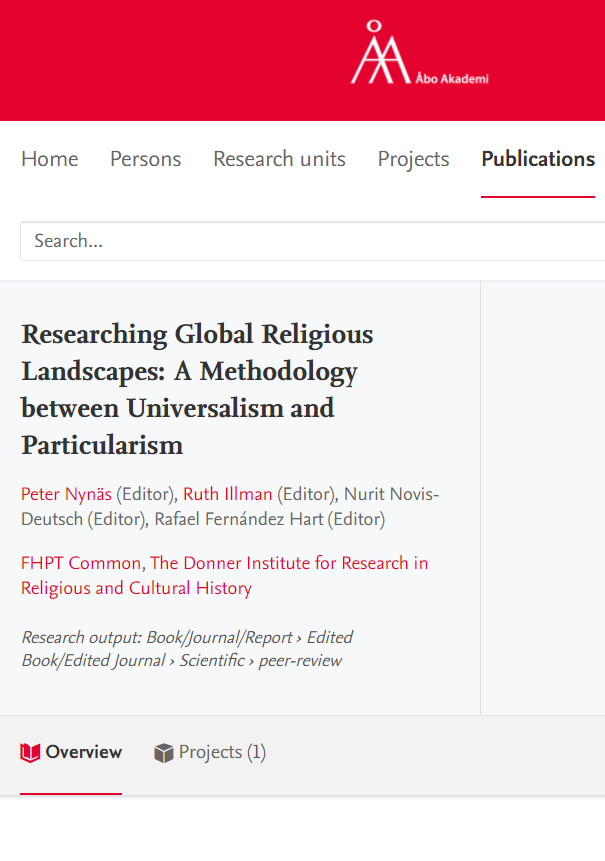Switch to the Overview tab
This screenshot has width=605, height=861.
[83, 752]
